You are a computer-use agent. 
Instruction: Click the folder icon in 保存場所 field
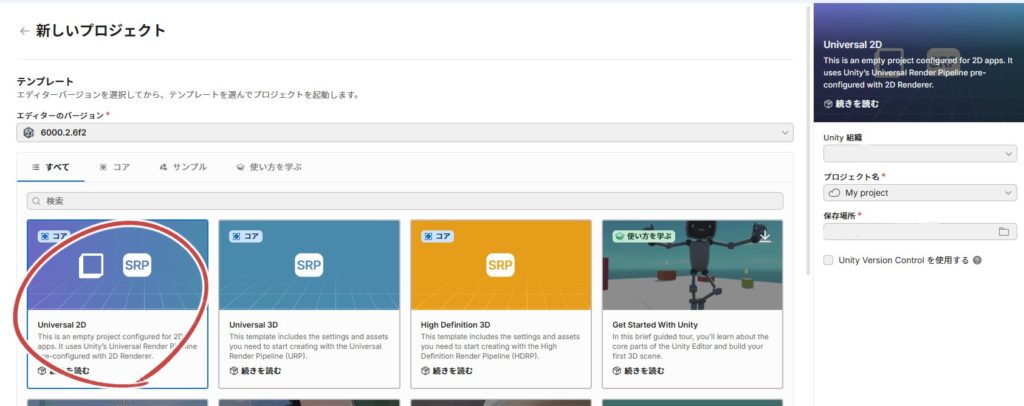click(1003, 232)
